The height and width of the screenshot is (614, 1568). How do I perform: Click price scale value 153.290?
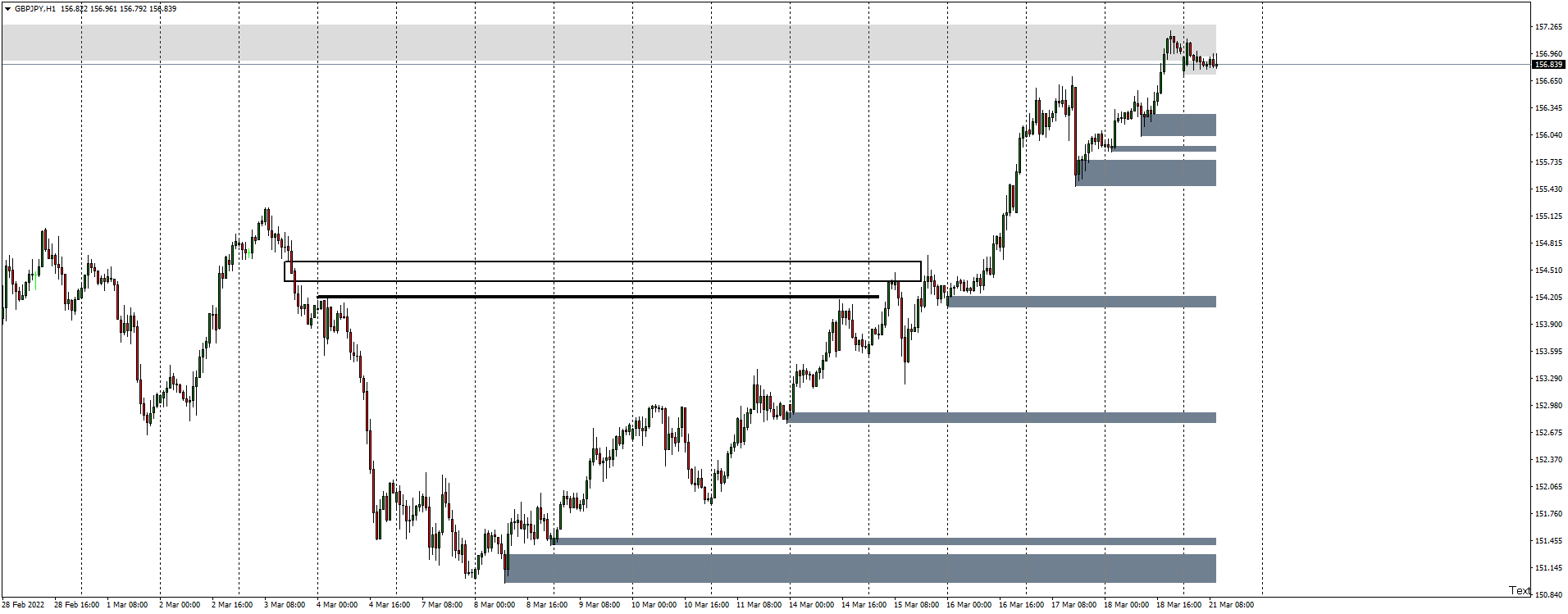1548,379
